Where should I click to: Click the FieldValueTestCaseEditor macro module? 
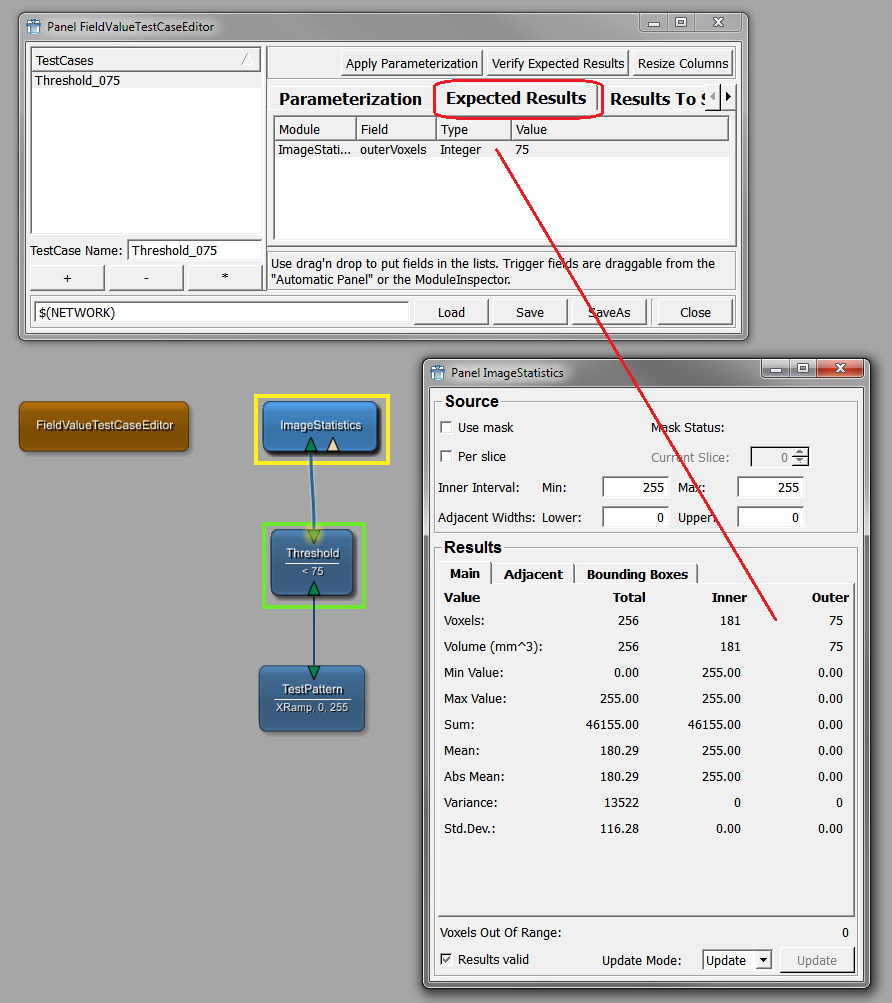click(104, 426)
